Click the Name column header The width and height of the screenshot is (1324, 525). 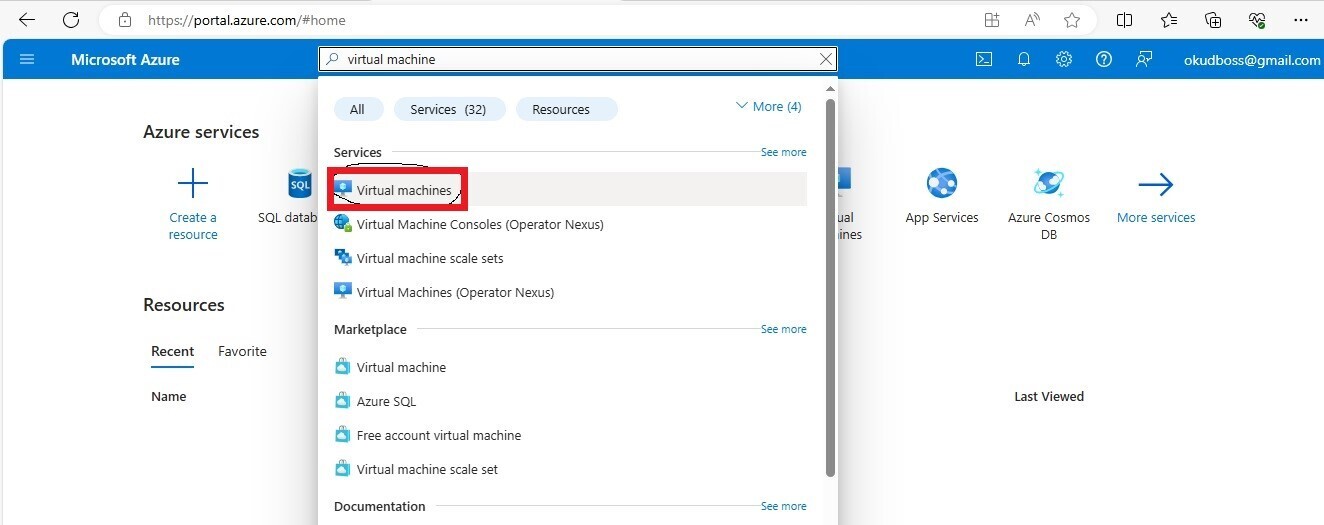(x=169, y=396)
